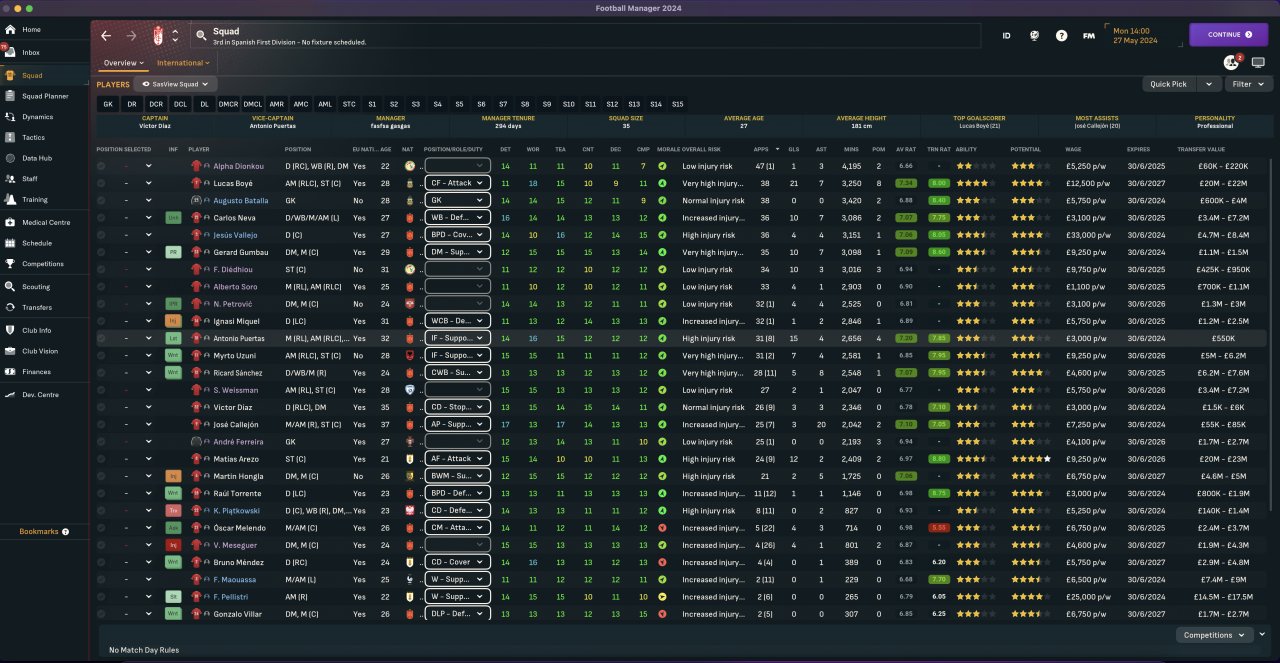Open the world globe icon
1280x663 pixels.
1034,35
